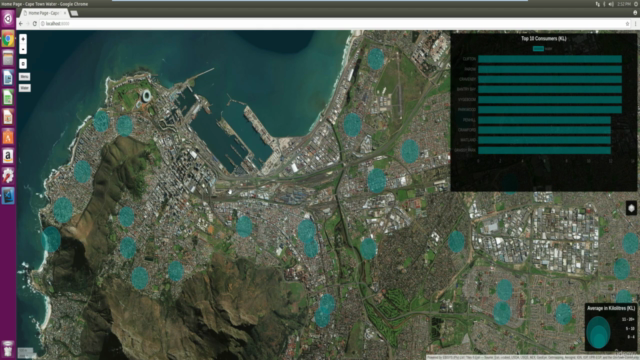The height and width of the screenshot is (360, 640).
Task: Click the 'Average in Kilolitres (KL)' legend title
Action: [611, 308]
